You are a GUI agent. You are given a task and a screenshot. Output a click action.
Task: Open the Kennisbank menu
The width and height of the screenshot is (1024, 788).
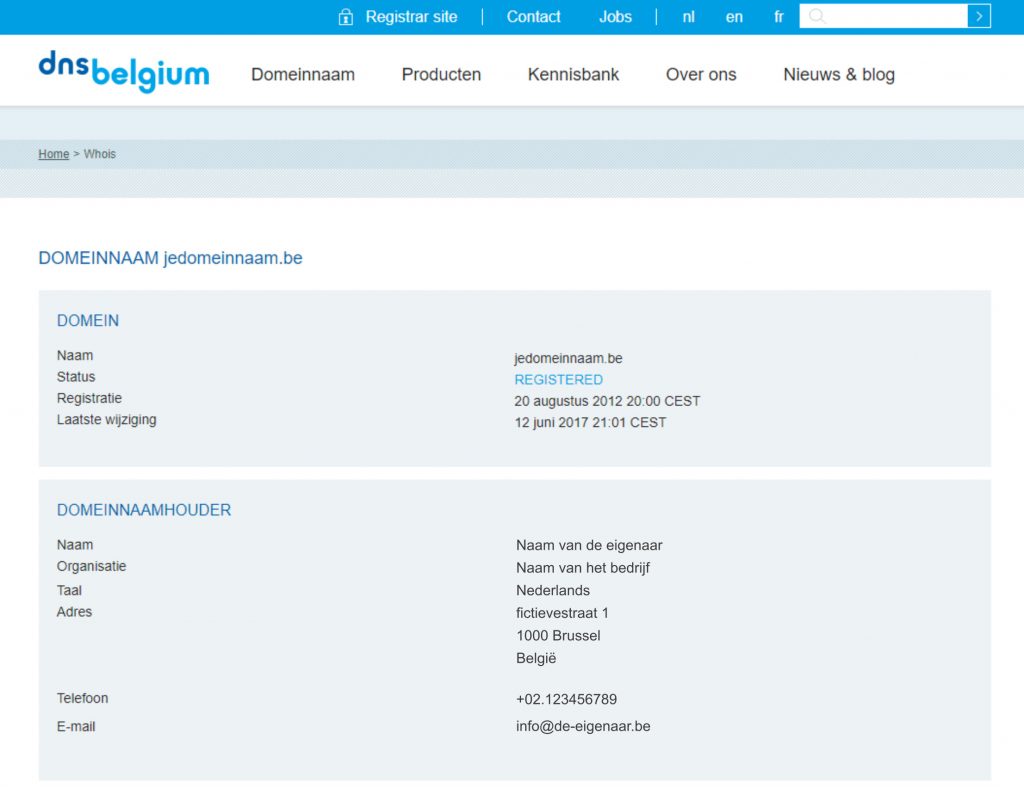pos(573,74)
